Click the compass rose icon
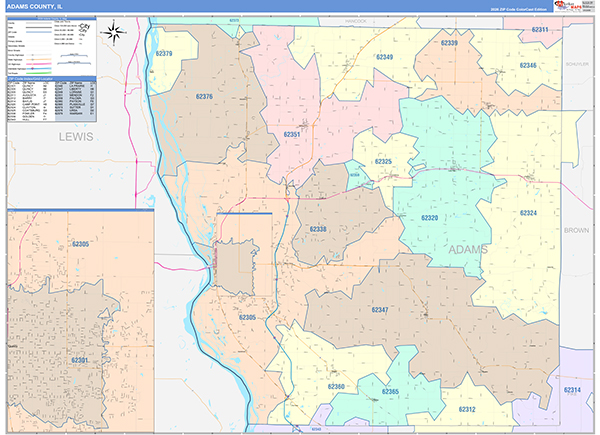Viewport: 600px width, 435px height. 113,32
